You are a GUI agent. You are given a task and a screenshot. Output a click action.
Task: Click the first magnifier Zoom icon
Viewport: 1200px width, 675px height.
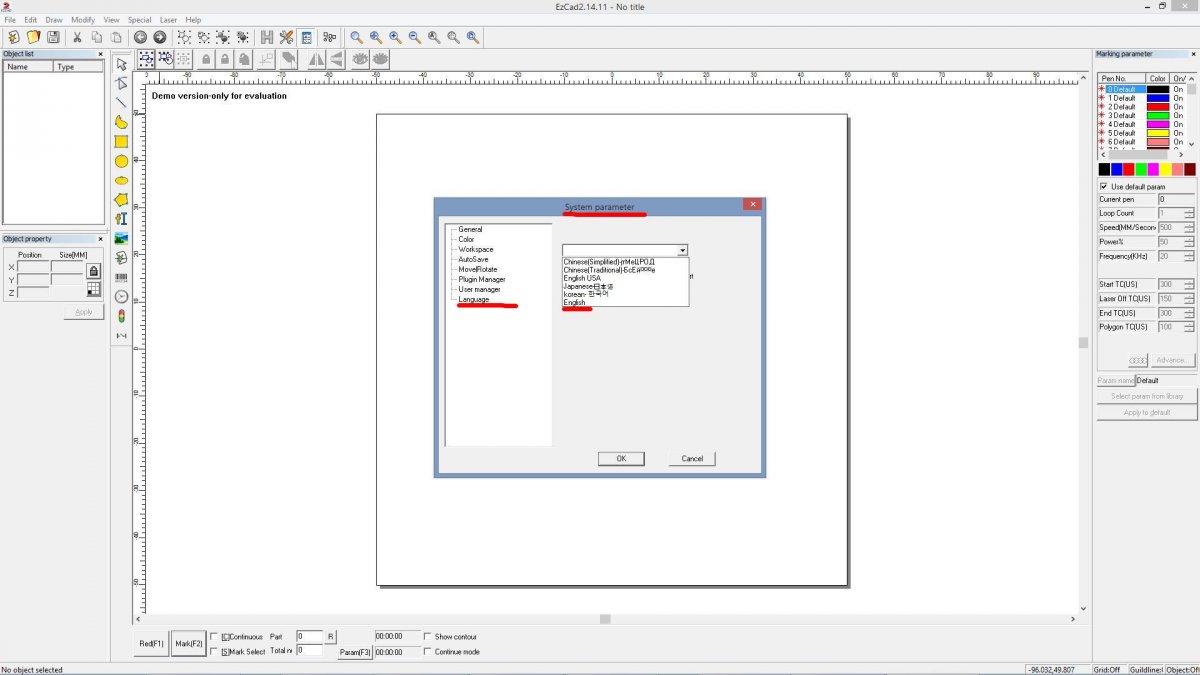pyautogui.click(x=356, y=37)
